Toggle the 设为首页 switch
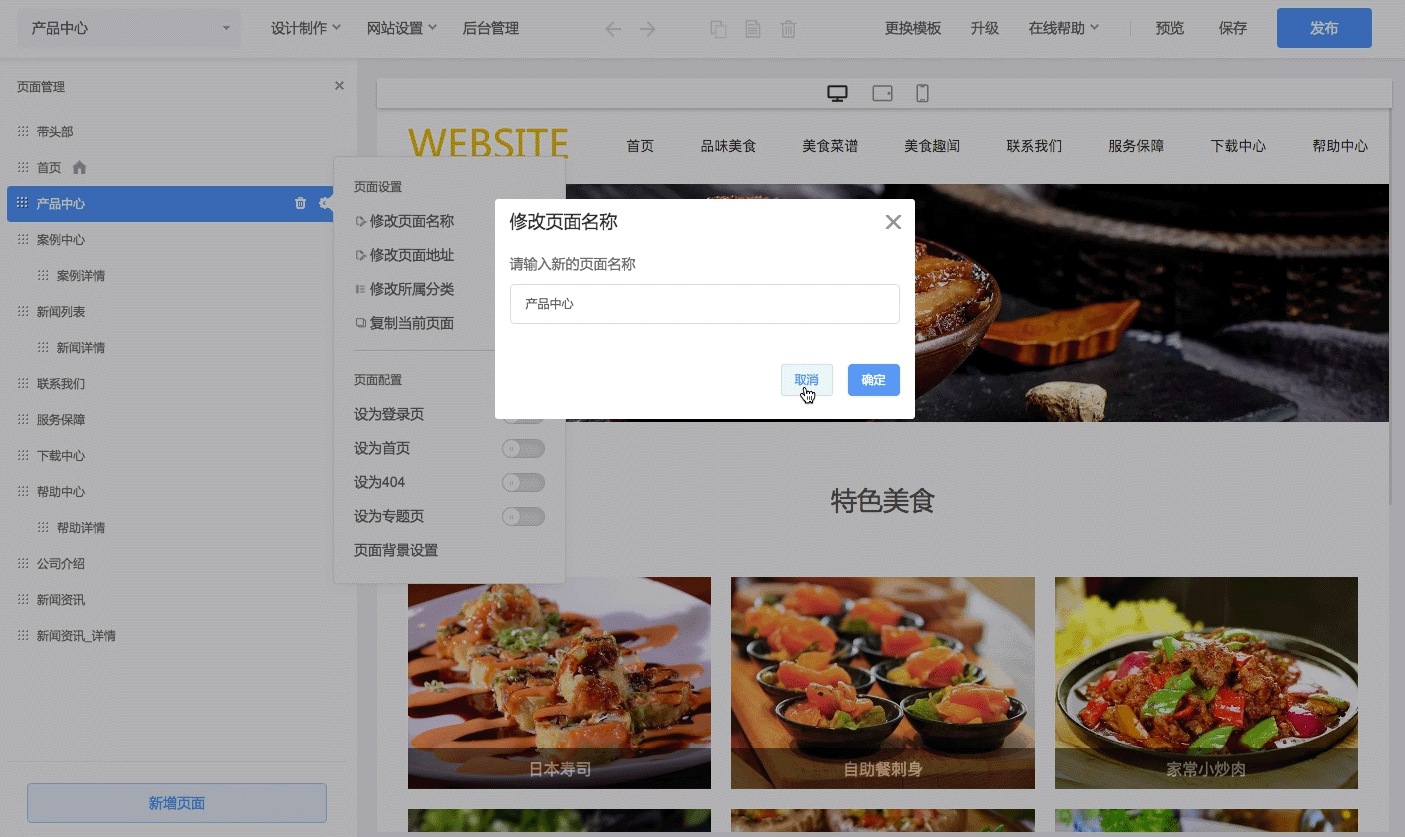 pyautogui.click(x=523, y=448)
